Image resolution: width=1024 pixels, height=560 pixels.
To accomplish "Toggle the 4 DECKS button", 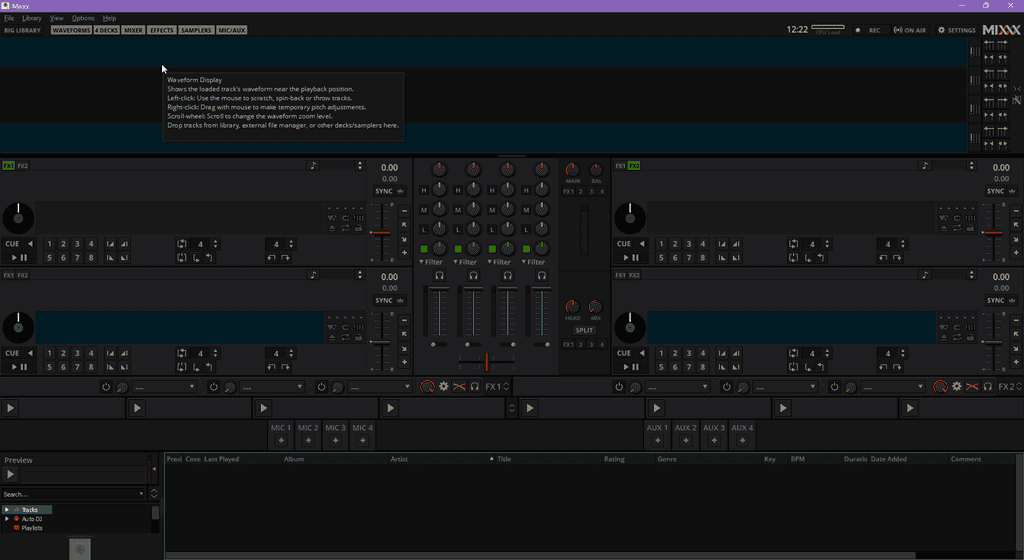I will click(106, 30).
